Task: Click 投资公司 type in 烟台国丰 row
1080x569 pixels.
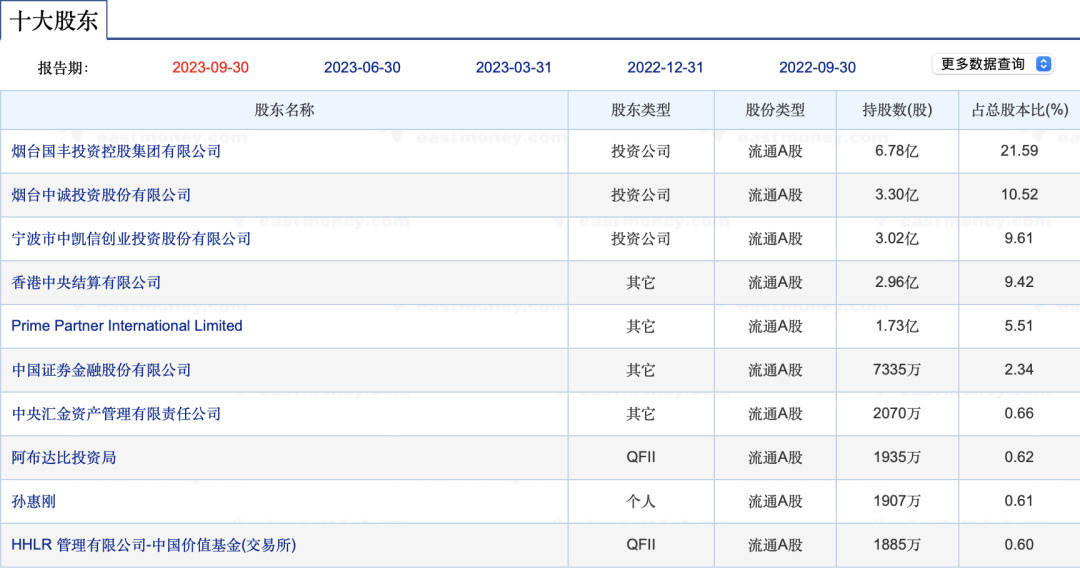Action: (641, 151)
